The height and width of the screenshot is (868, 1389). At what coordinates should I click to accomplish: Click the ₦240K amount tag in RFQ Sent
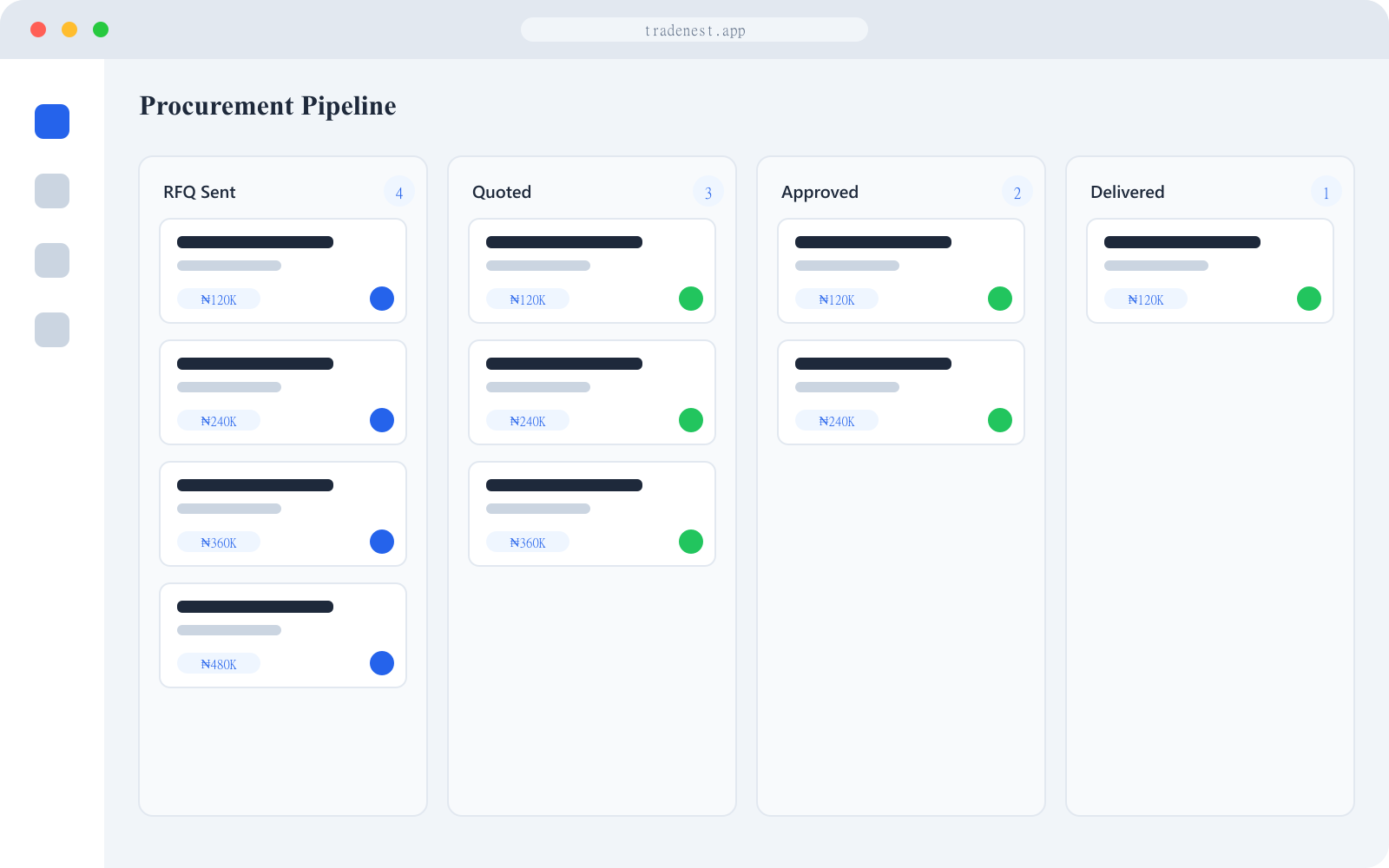219,420
